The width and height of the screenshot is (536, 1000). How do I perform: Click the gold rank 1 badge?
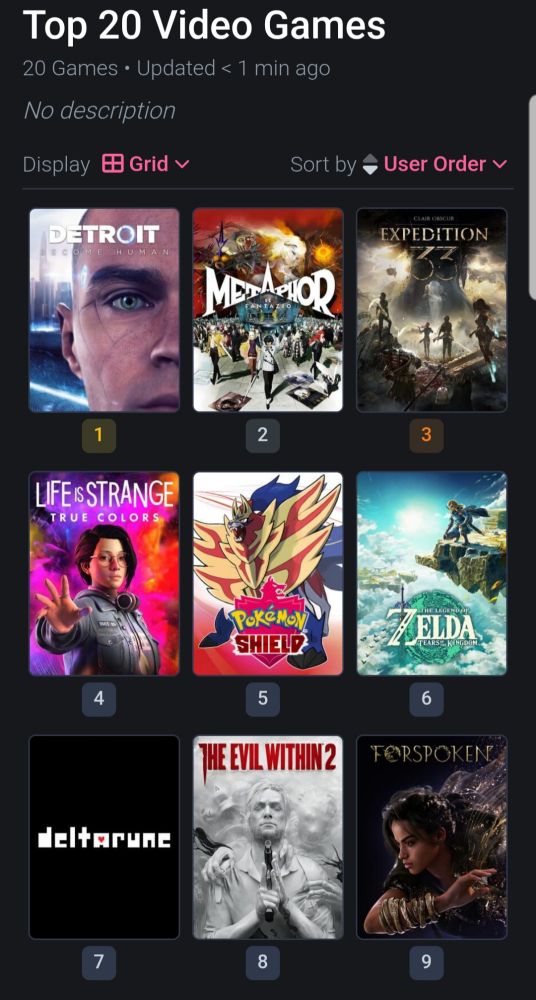click(99, 436)
